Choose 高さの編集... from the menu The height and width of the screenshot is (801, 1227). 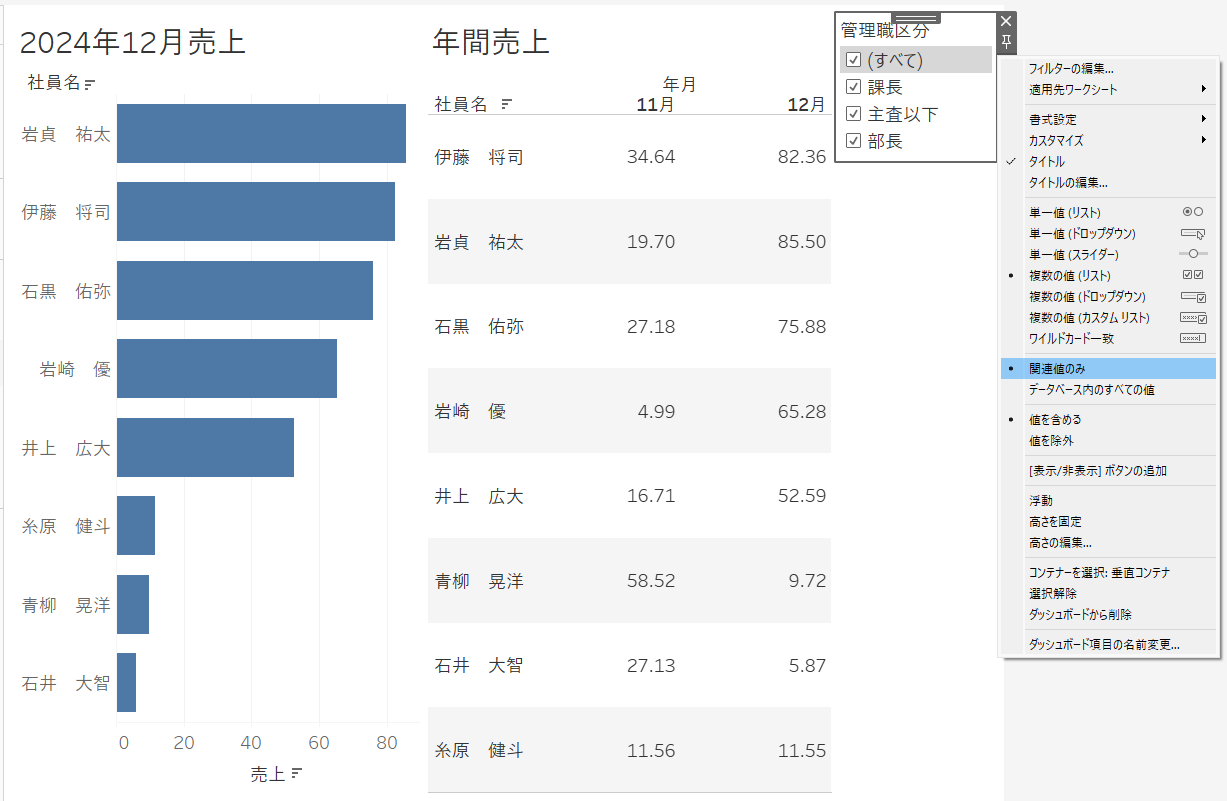point(1108,542)
